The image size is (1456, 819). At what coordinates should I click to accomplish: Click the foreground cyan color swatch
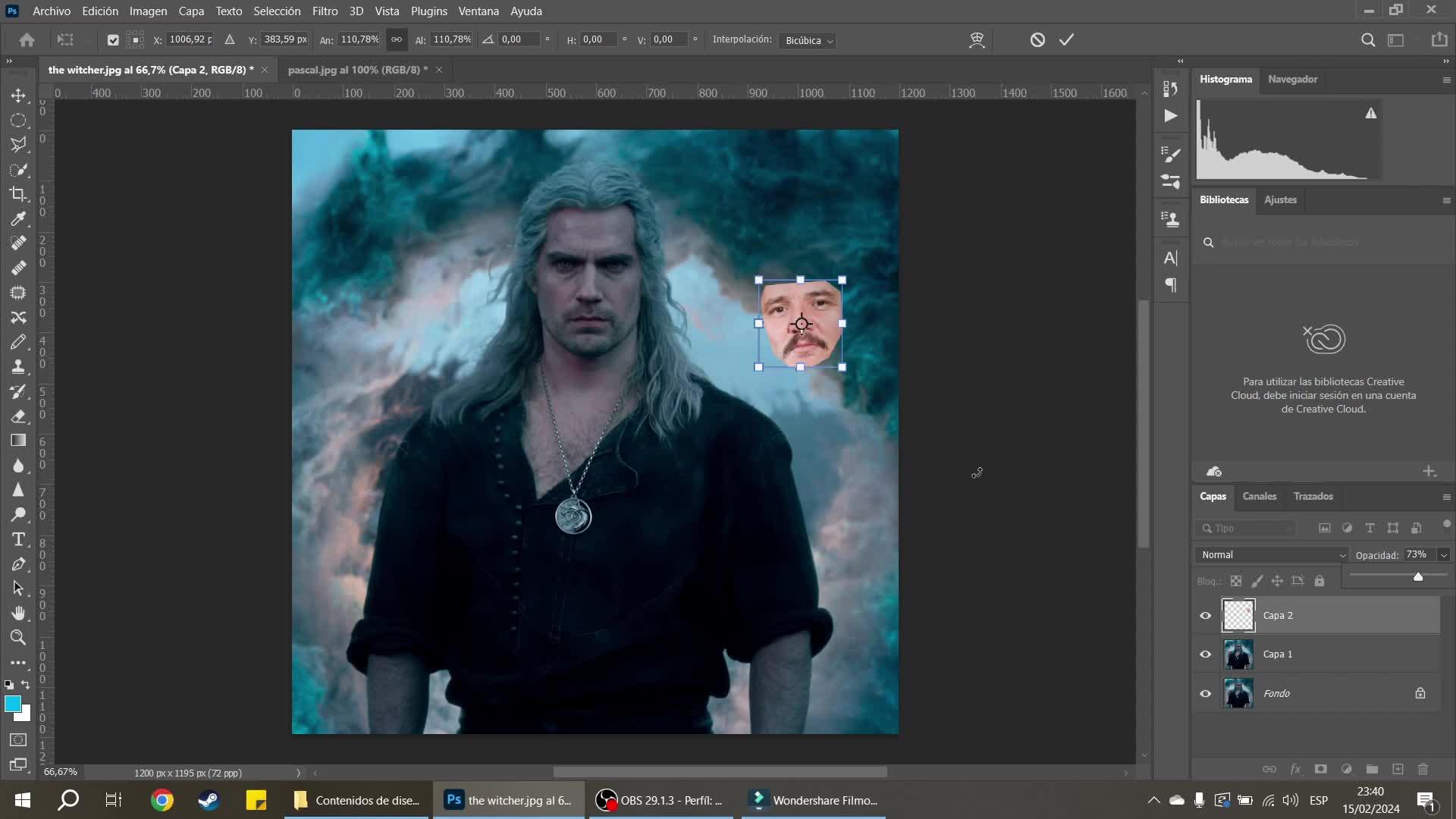(x=12, y=704)
